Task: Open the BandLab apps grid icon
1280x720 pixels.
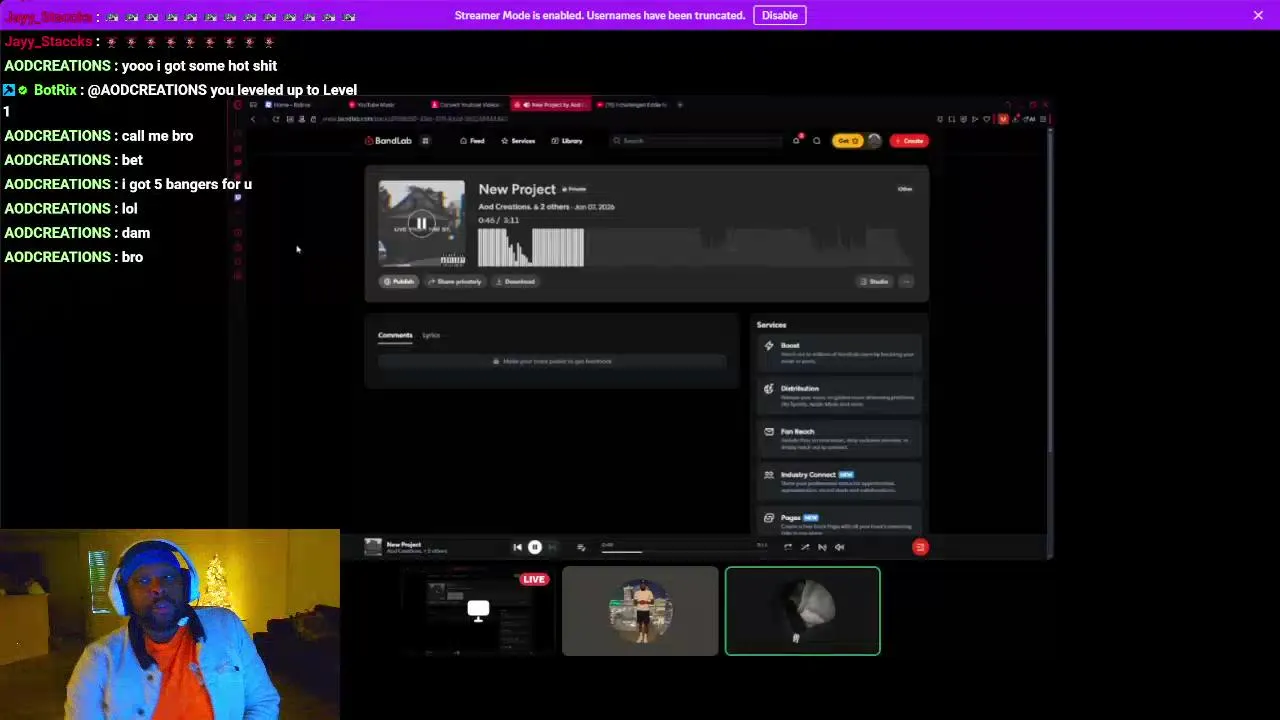Action: tap(425, 141)
